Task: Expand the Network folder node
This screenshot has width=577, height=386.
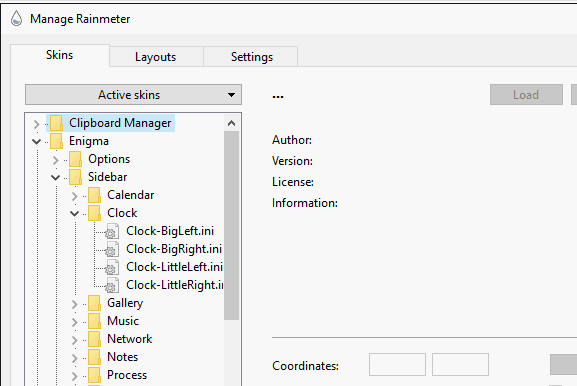Action: click(75, 340)
